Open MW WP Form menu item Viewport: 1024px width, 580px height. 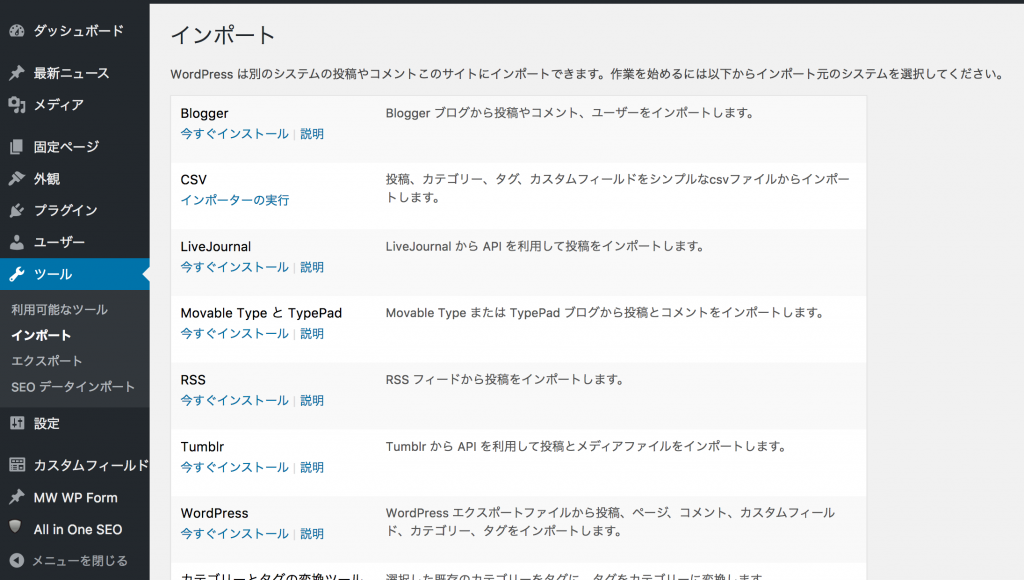click(x=74, y=498)
